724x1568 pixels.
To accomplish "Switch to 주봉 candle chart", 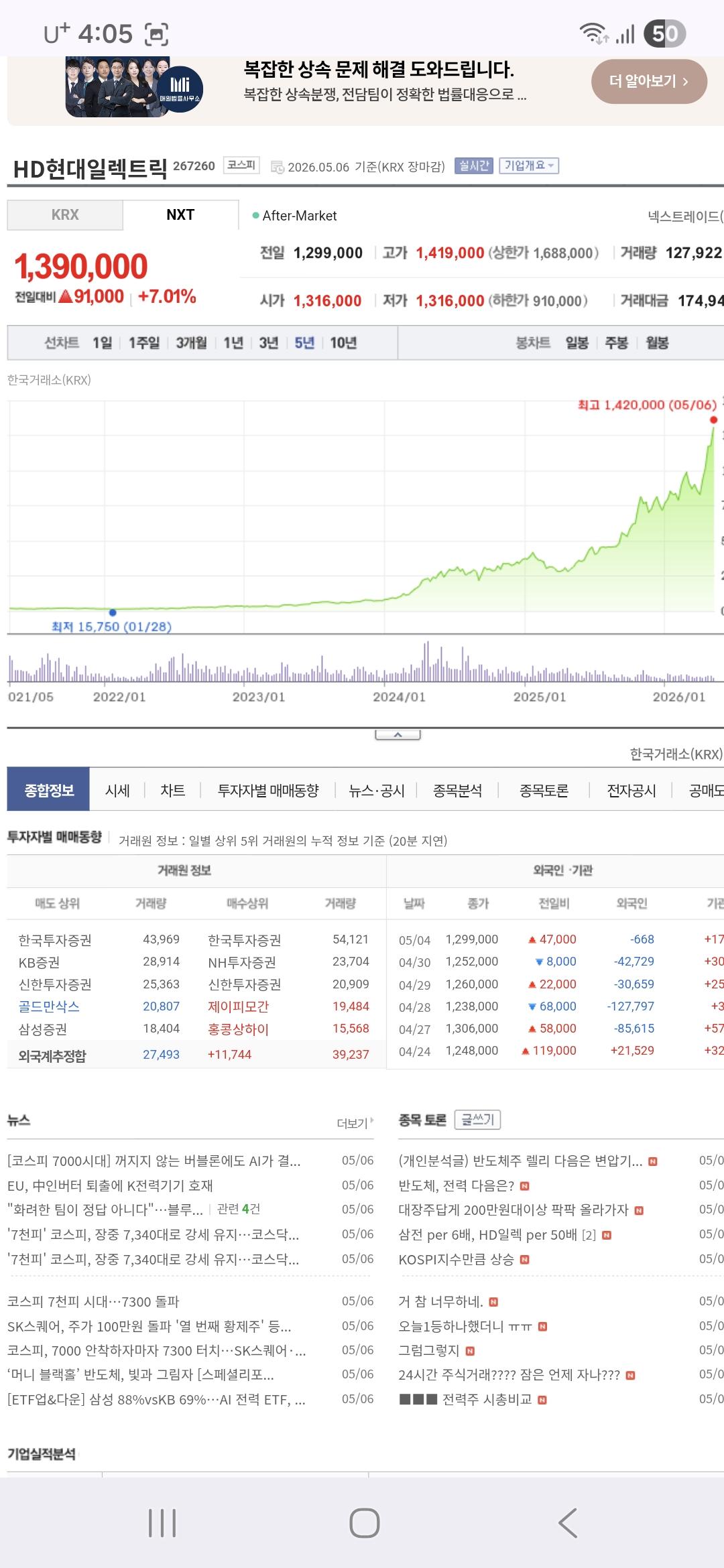I will click(x=616, y=343).
